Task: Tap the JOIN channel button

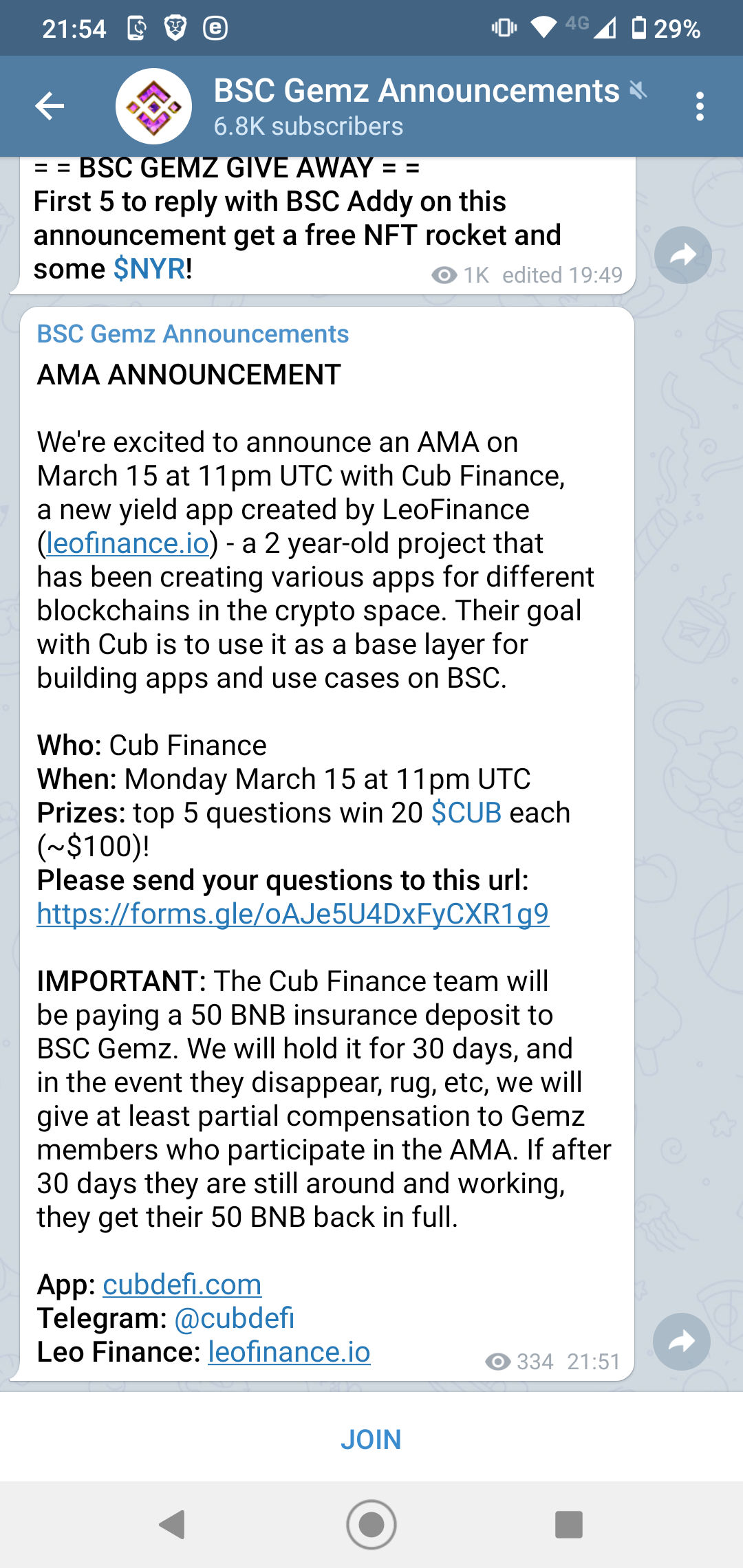Action: coord(371,1439)
